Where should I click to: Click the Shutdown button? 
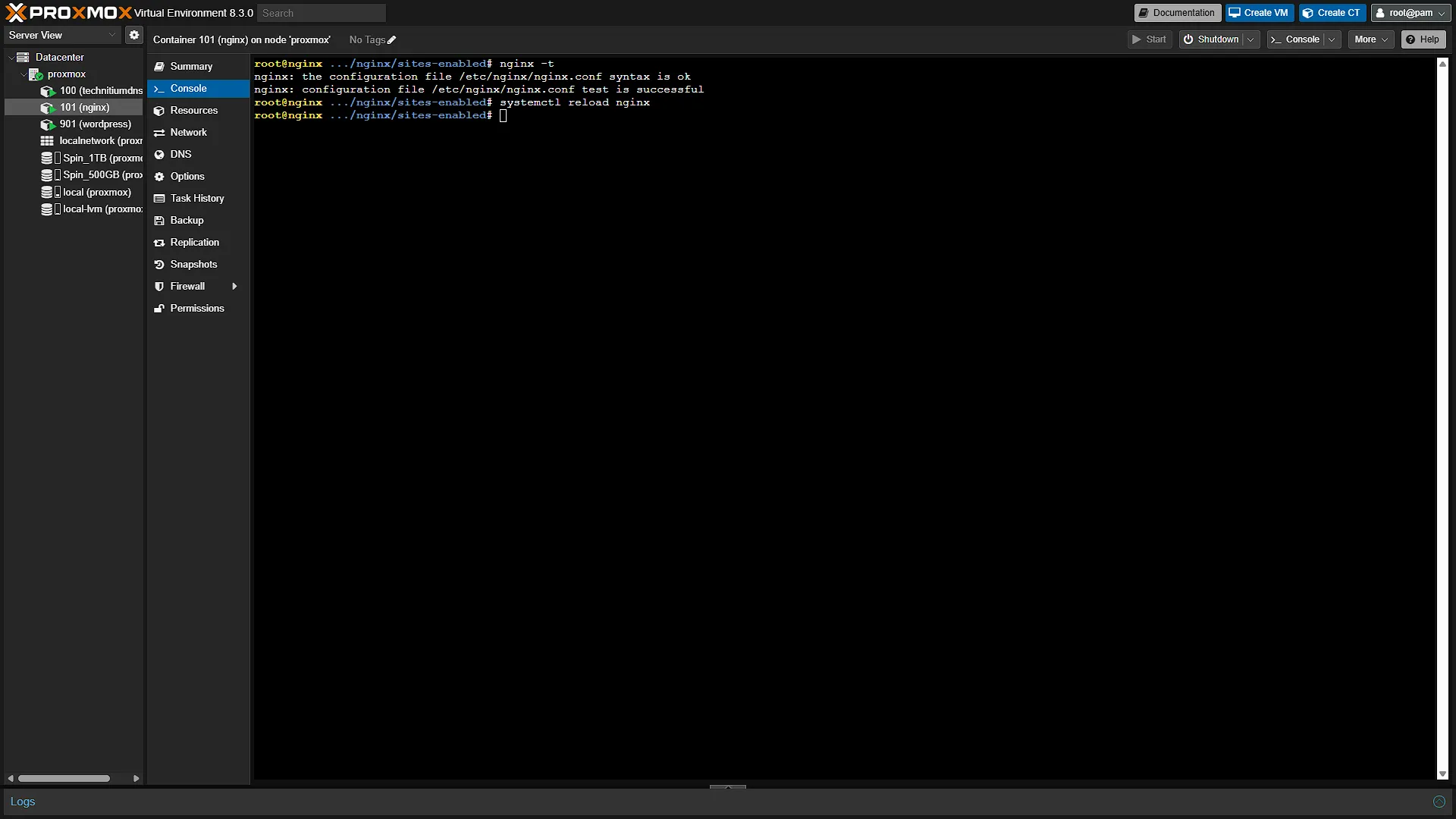(x=1212, y=39)
